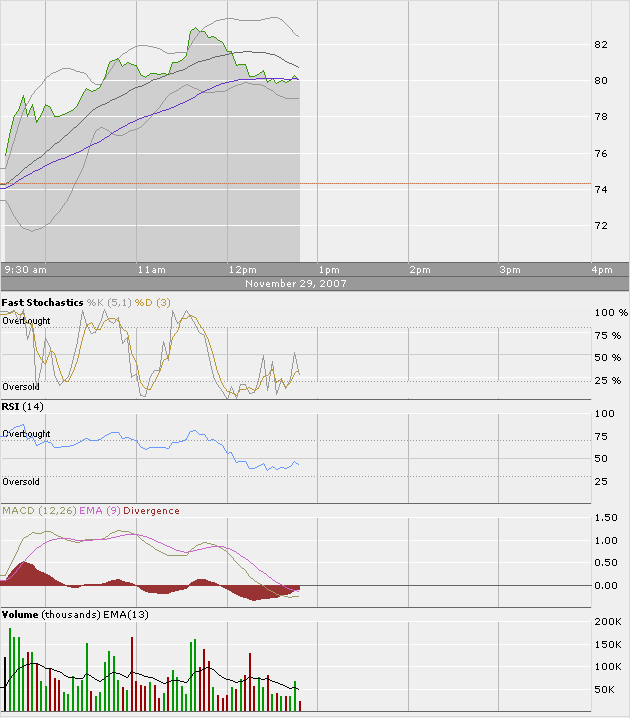Select the 11am marker on time axis

pos(151,270)
